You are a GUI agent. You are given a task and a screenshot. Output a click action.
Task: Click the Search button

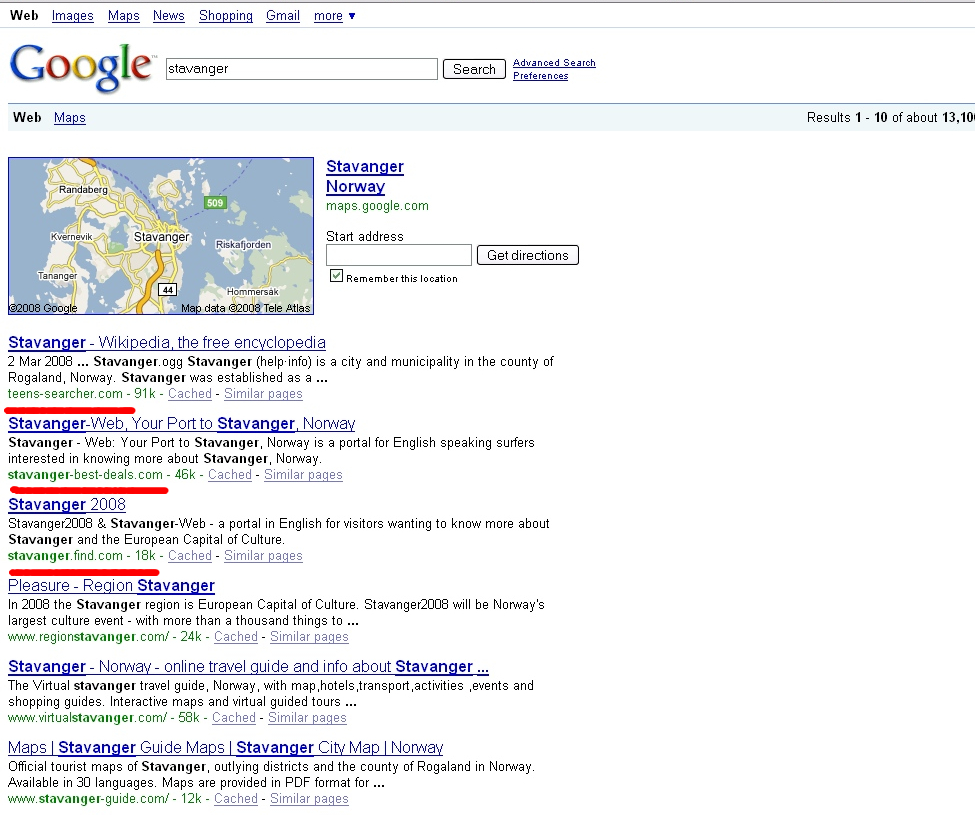click(x=474, y=69)
